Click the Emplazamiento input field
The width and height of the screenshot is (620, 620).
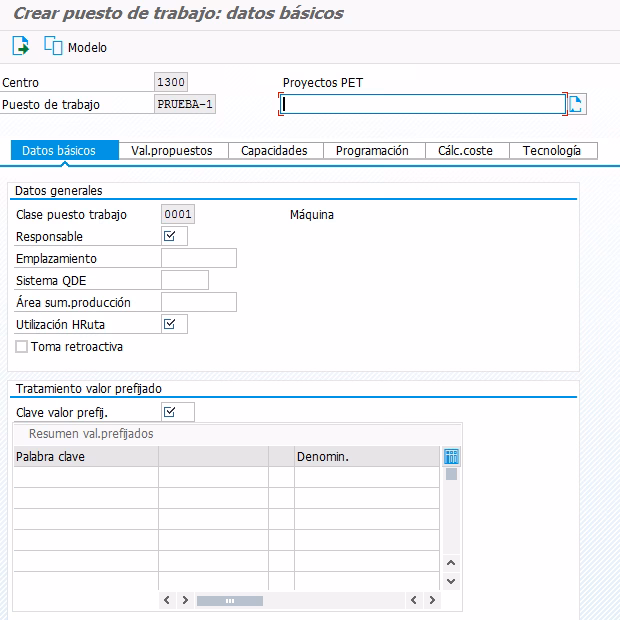pyautogui.click(x=199, y=258)
